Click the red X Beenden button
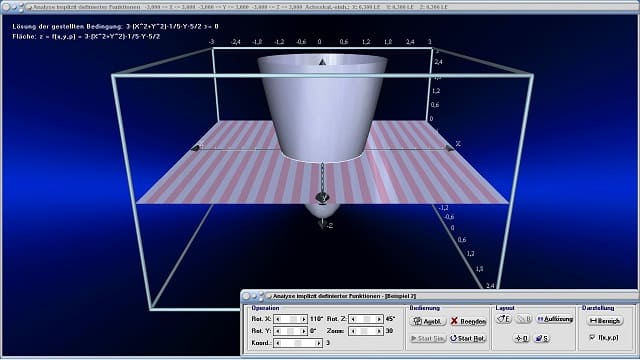 tap(468, 321)
